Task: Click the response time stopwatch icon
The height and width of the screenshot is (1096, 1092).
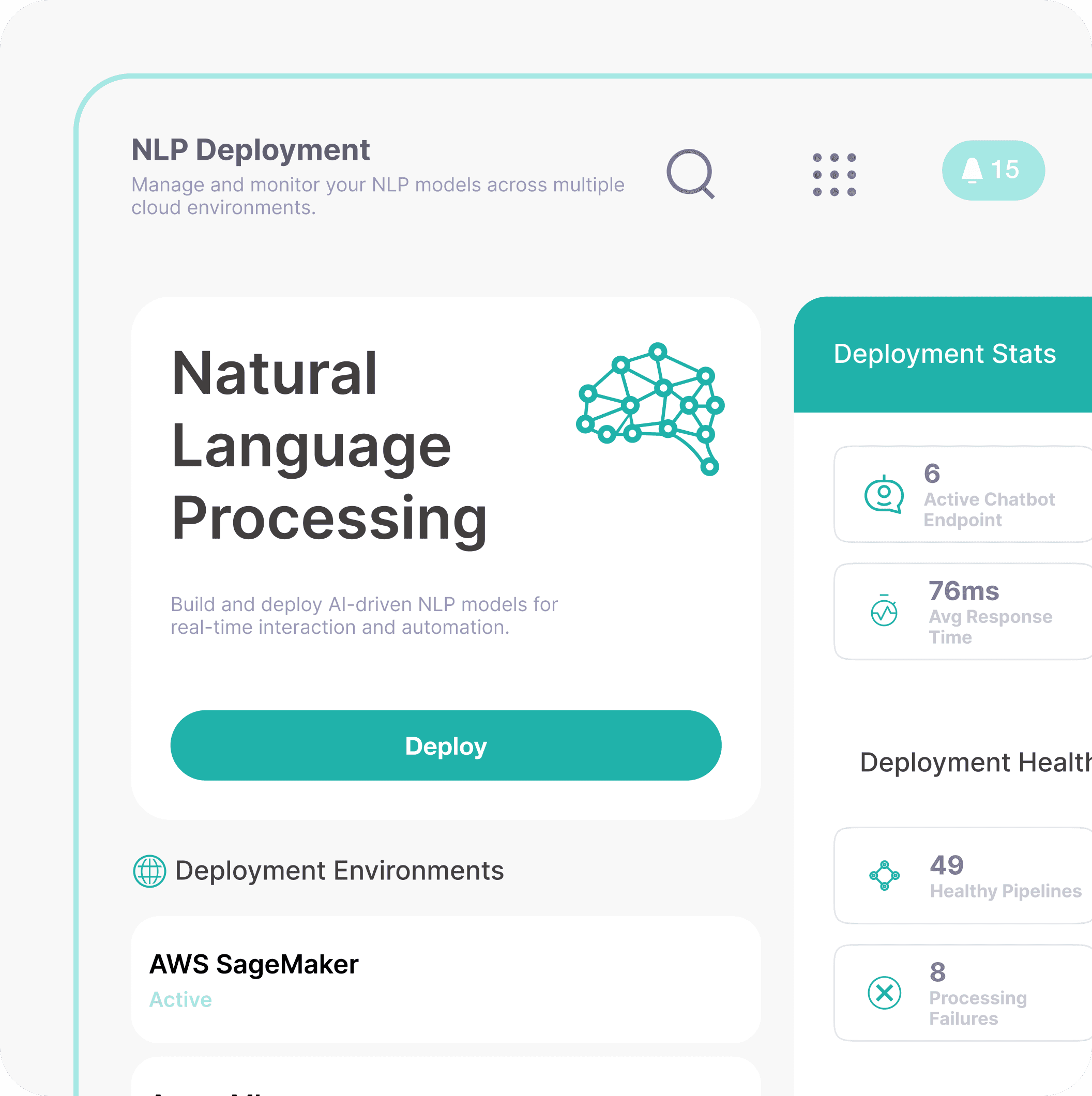Action: pyautogui.click(x=884, y=612)
